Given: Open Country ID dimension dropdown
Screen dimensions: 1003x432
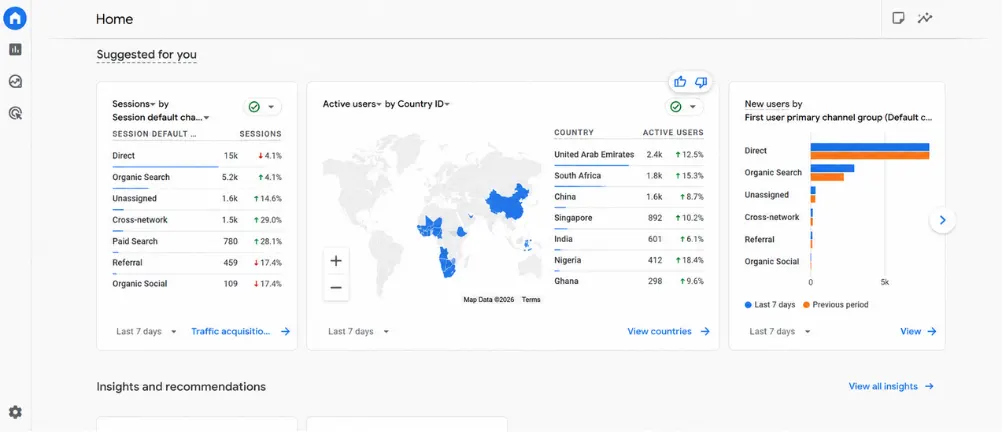Looking at the screenshot, I should click(423, 104).
